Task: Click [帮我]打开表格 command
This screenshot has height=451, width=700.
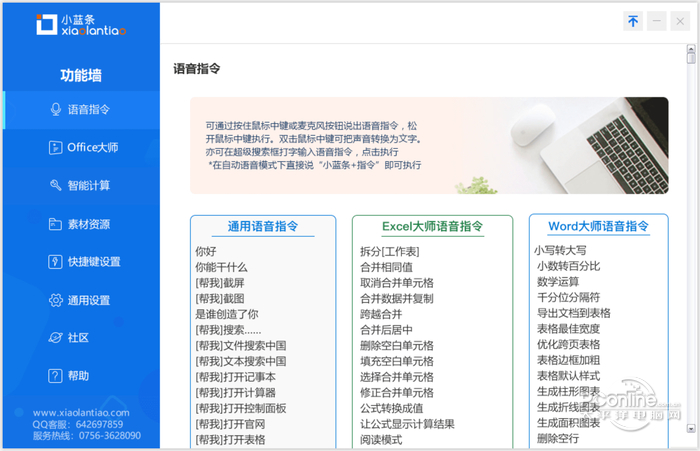Action: point(230,439)
